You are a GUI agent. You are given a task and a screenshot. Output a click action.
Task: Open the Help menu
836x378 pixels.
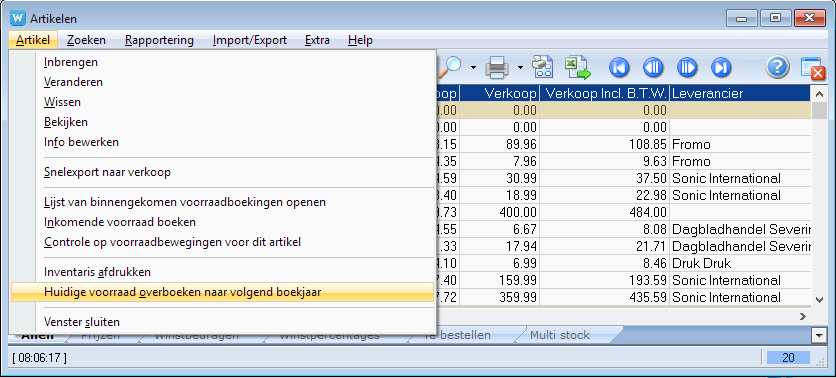(x=360, y=40)
